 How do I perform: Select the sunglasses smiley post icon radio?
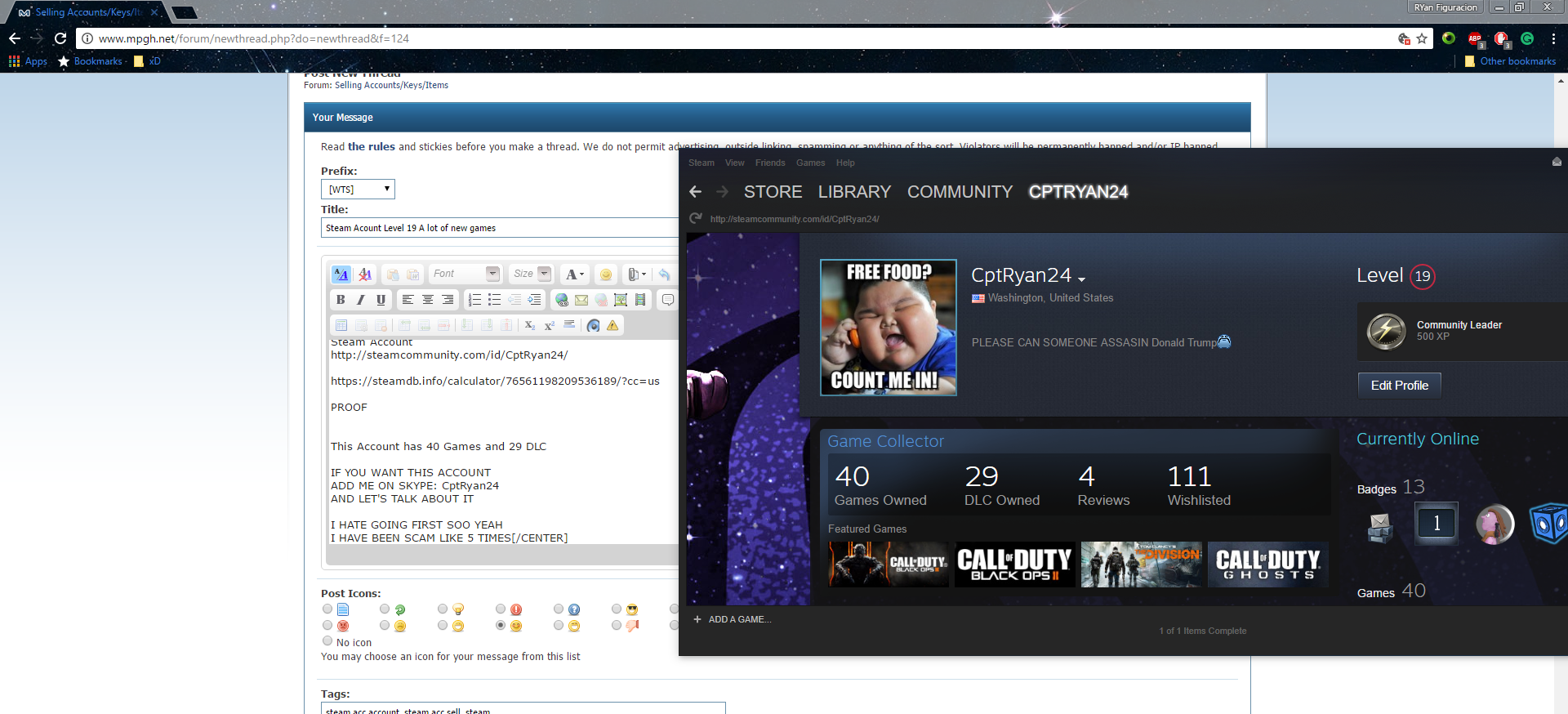point(617,609)
